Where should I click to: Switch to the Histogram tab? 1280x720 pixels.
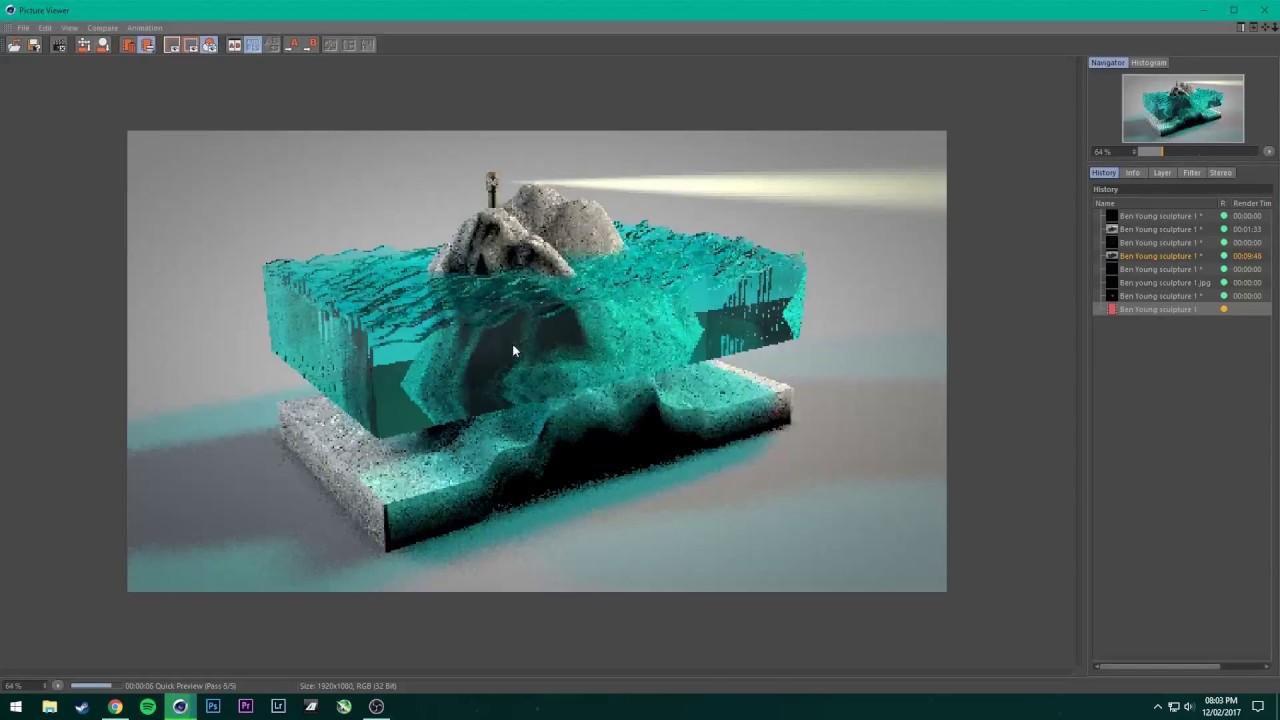point(1149,62)
